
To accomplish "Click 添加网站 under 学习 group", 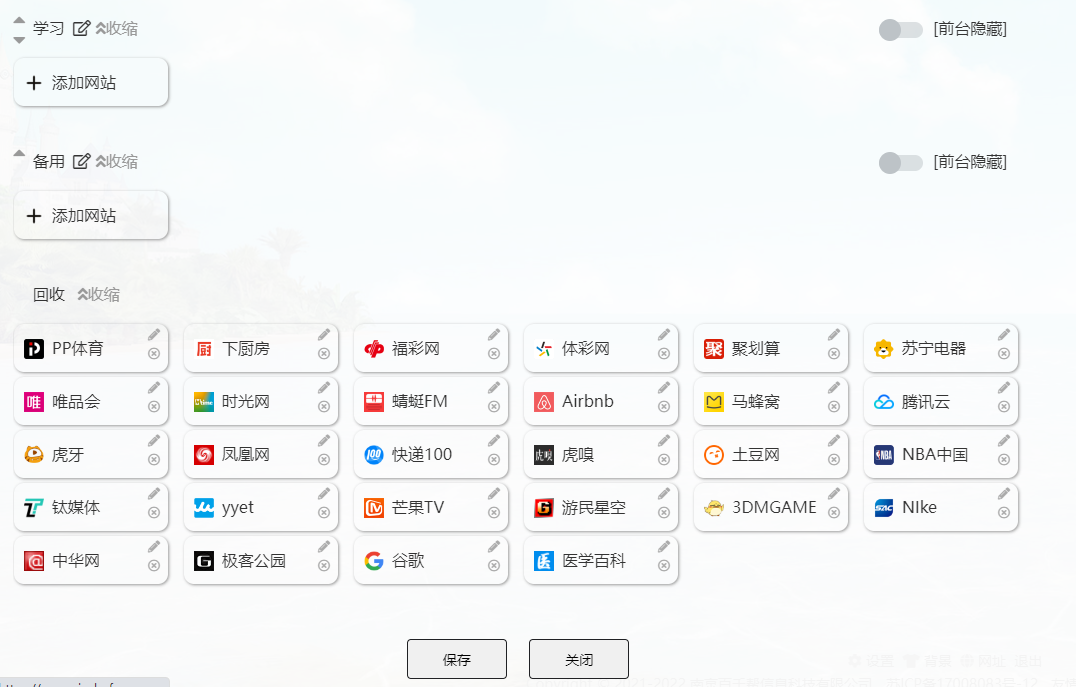I will pyautogui.click(x=91, y=82).
